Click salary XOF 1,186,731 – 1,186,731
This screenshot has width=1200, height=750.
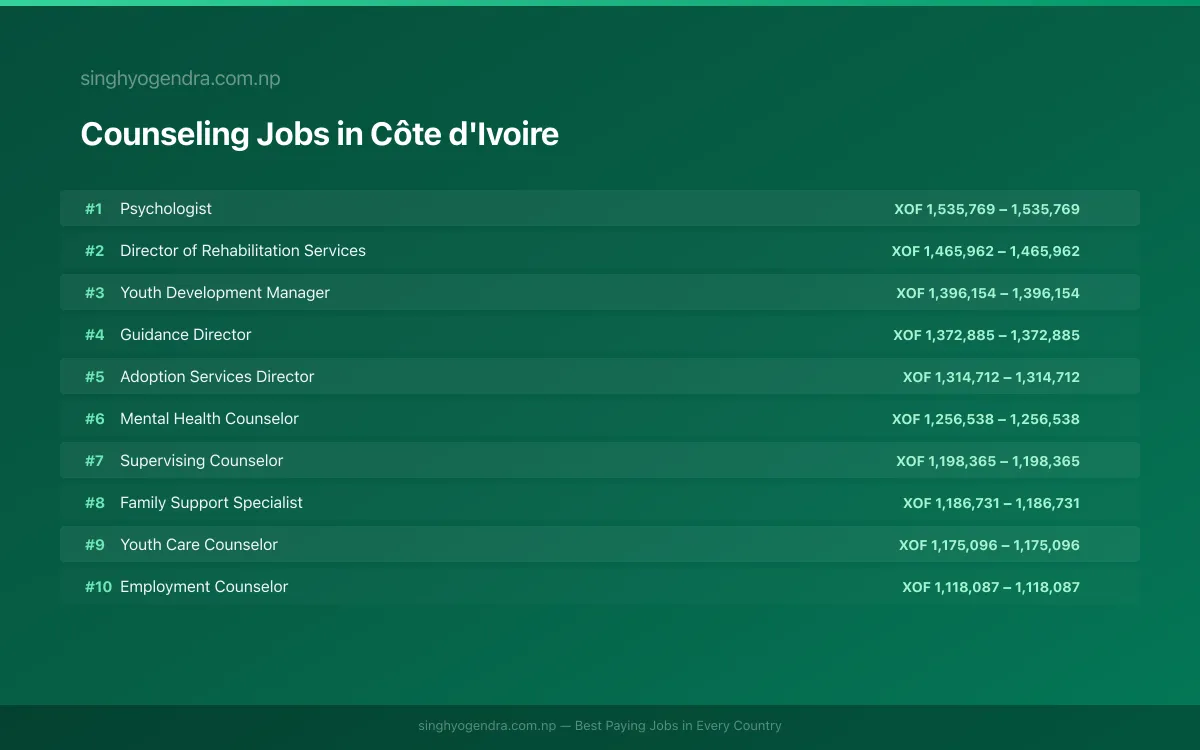tap(991, 503)
